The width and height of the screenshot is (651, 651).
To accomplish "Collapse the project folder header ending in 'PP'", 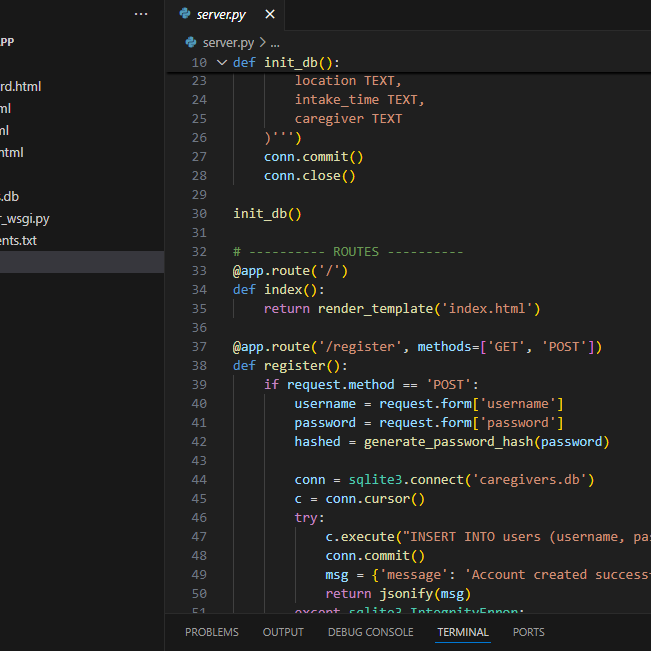I will click(8, 42).
